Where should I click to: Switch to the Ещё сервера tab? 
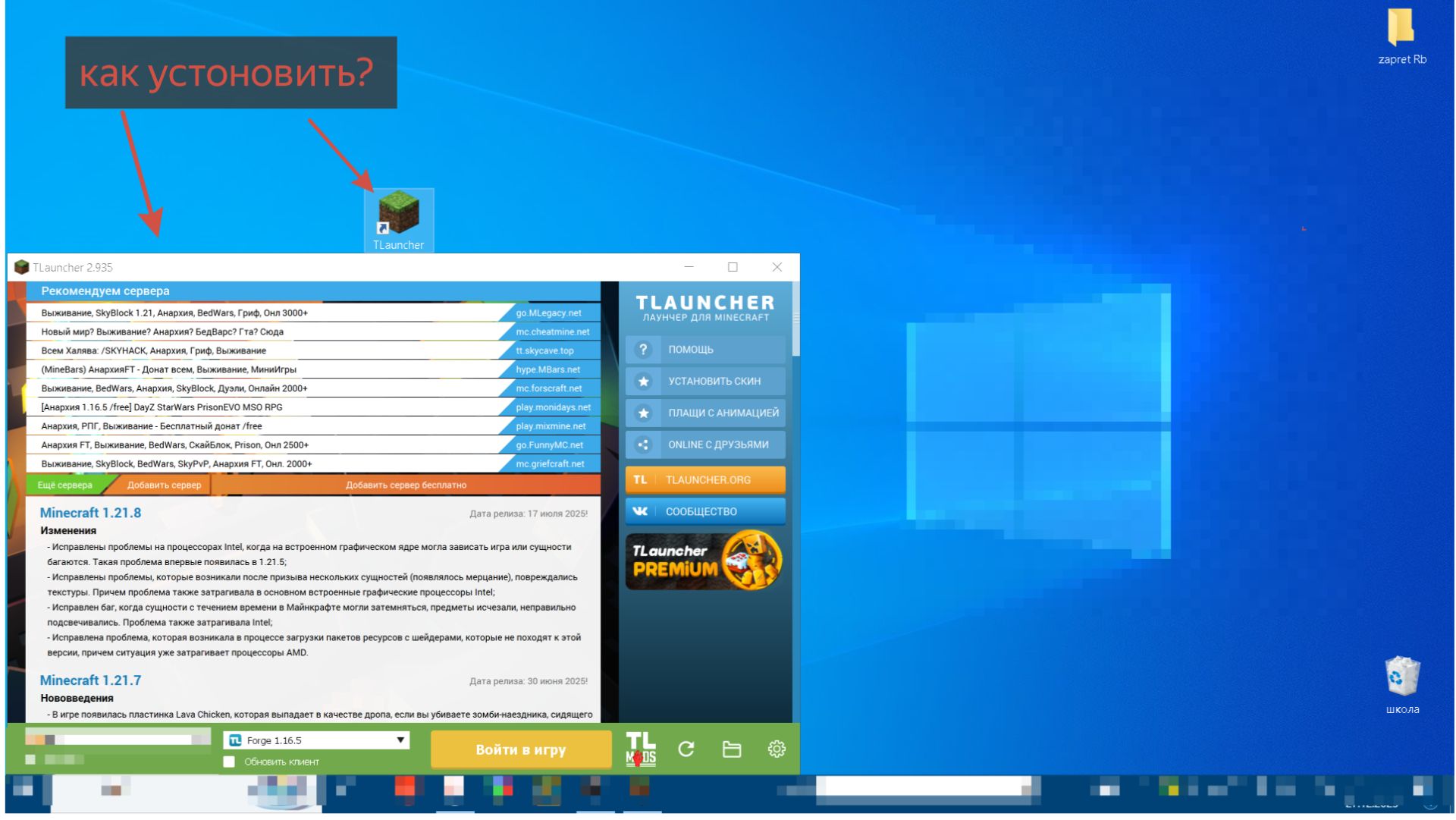pyautogui.click(x=65, y=485)
